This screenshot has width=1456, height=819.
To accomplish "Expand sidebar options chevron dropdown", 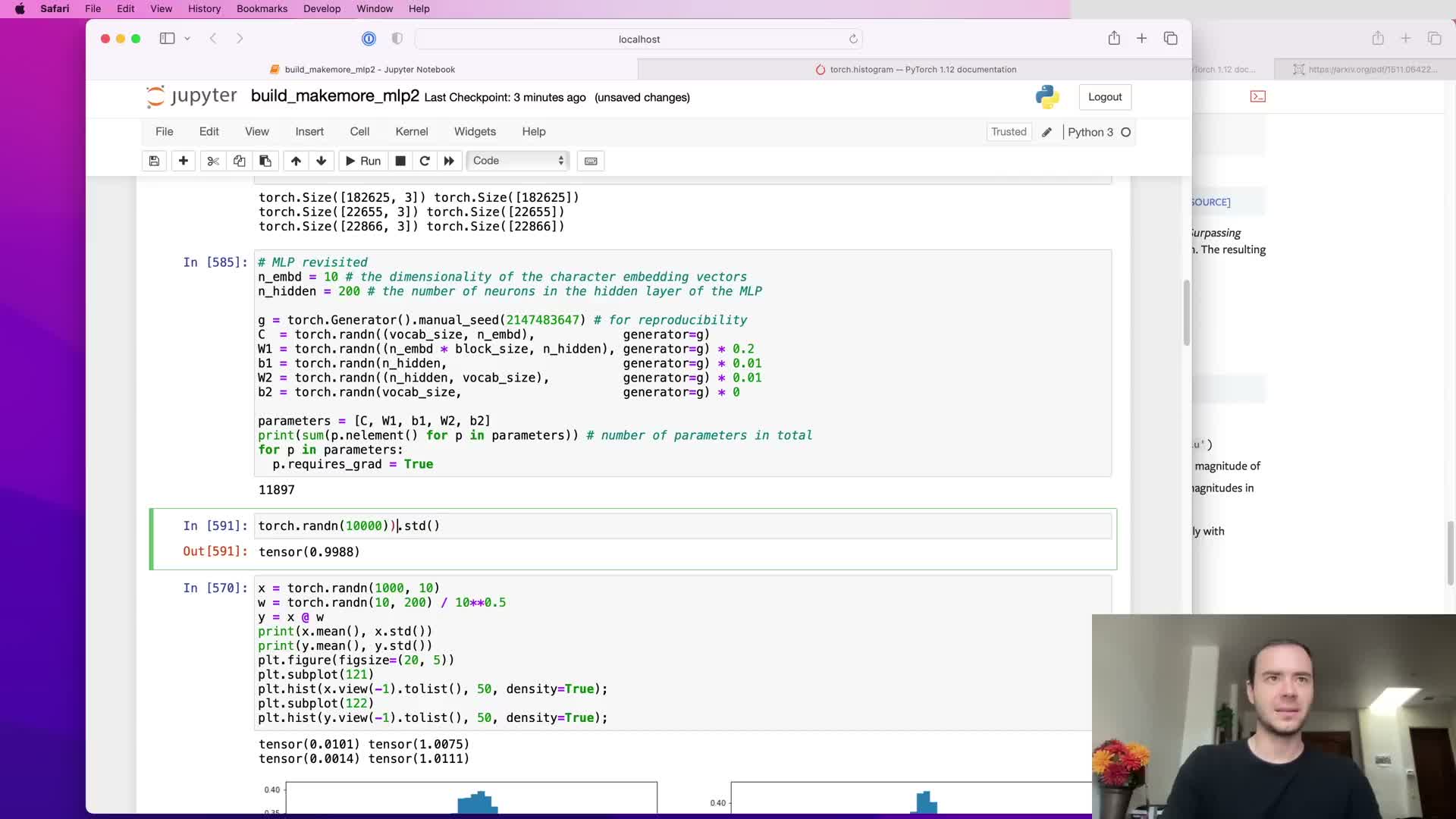I will (187, 39).
